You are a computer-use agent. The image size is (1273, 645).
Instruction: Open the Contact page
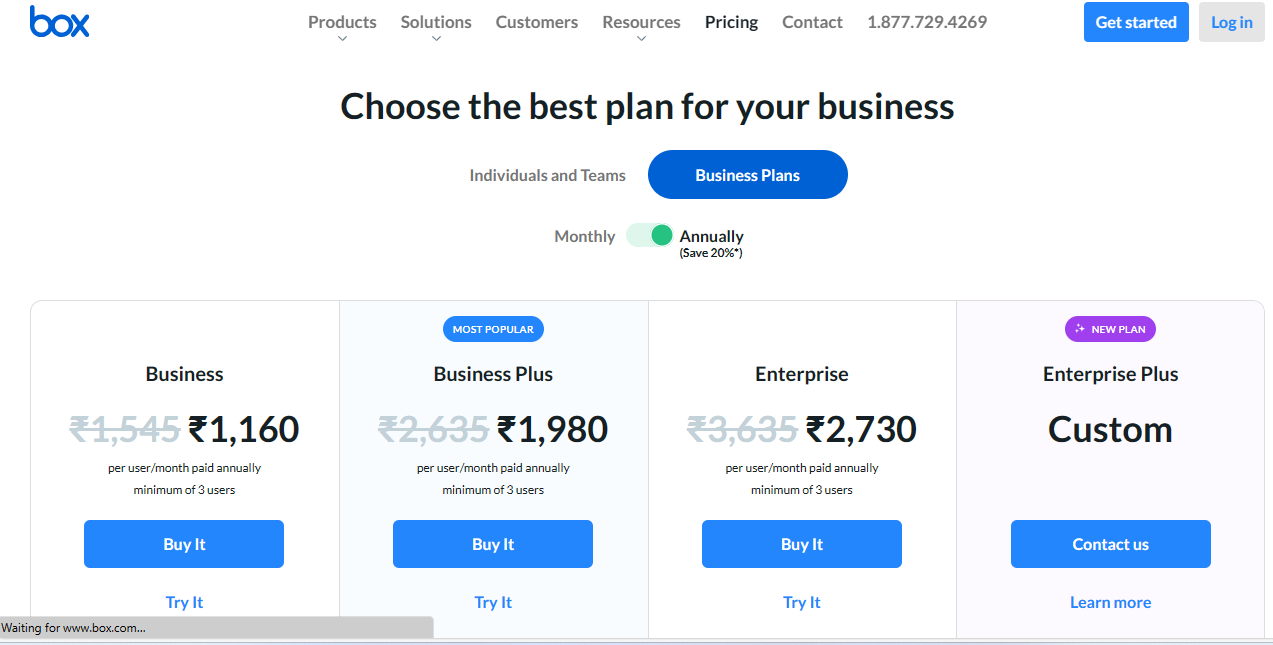click(x=812, y=22)
